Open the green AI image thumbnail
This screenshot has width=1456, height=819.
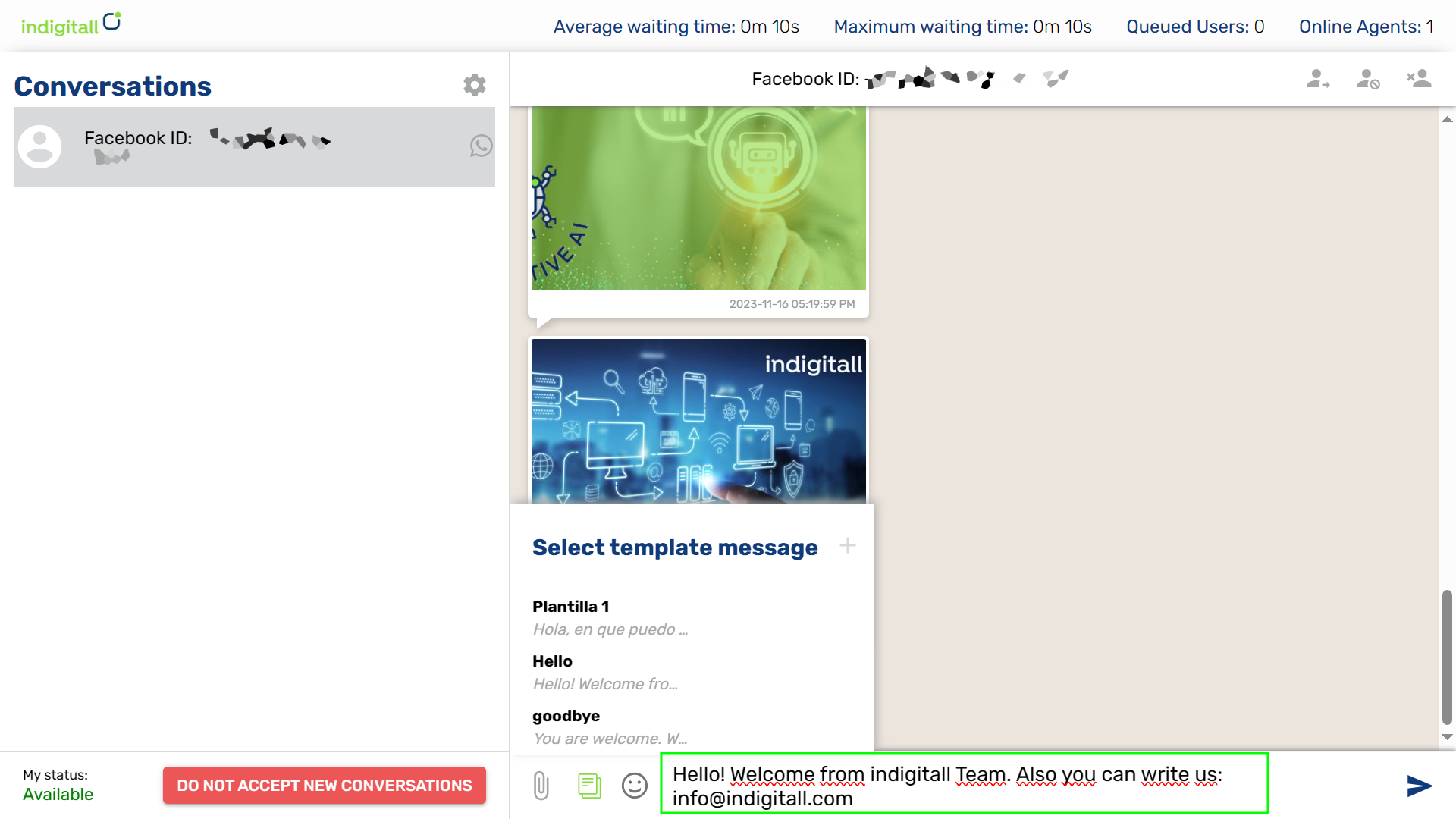[x=698, y=199]
